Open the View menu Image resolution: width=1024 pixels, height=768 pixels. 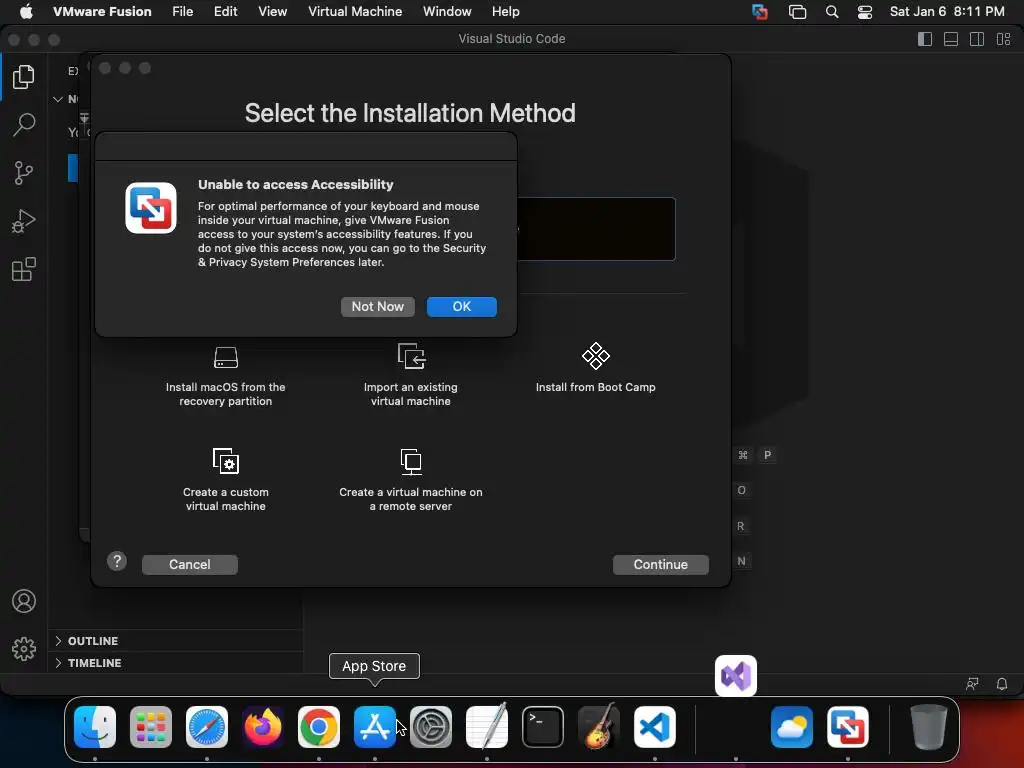[x=272, y=12]
